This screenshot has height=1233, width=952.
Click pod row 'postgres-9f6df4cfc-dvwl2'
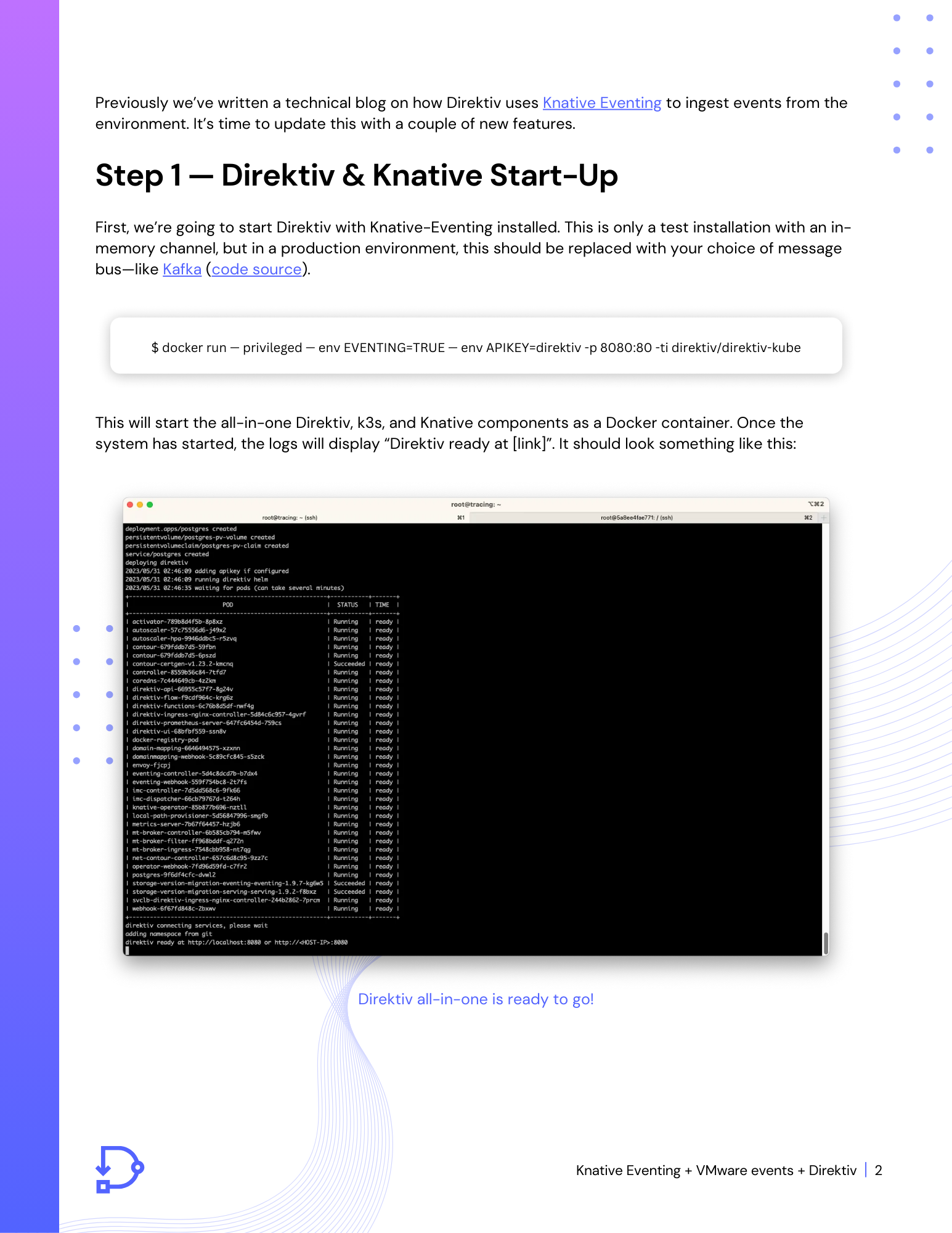262,875
